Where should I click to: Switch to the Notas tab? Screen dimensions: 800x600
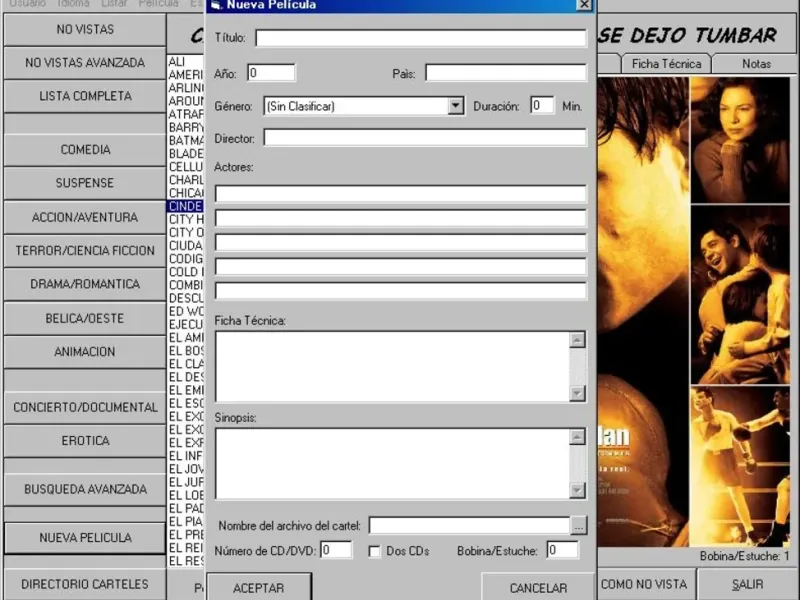pos(756,64)
